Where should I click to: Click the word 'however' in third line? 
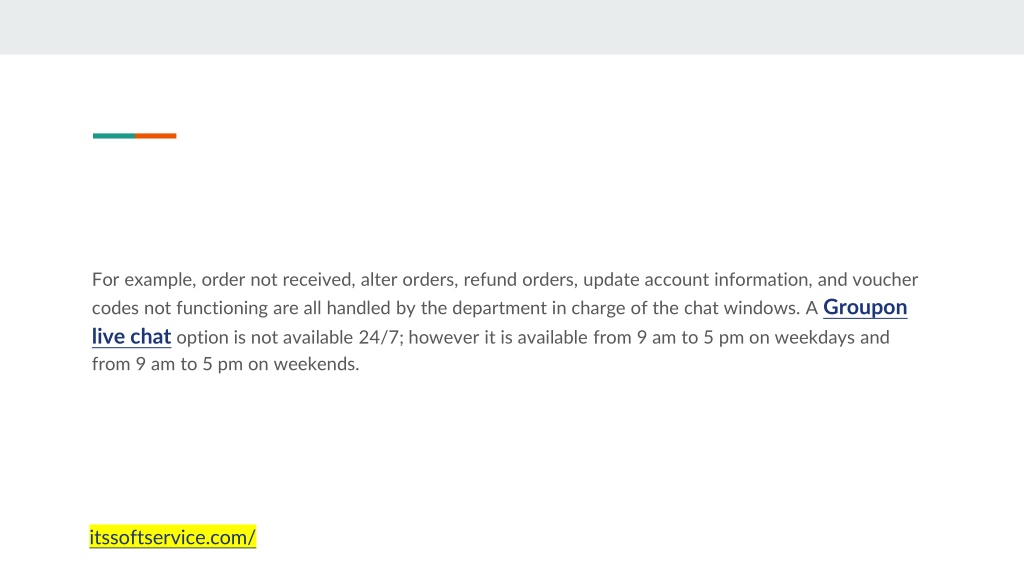click(443, 338)
